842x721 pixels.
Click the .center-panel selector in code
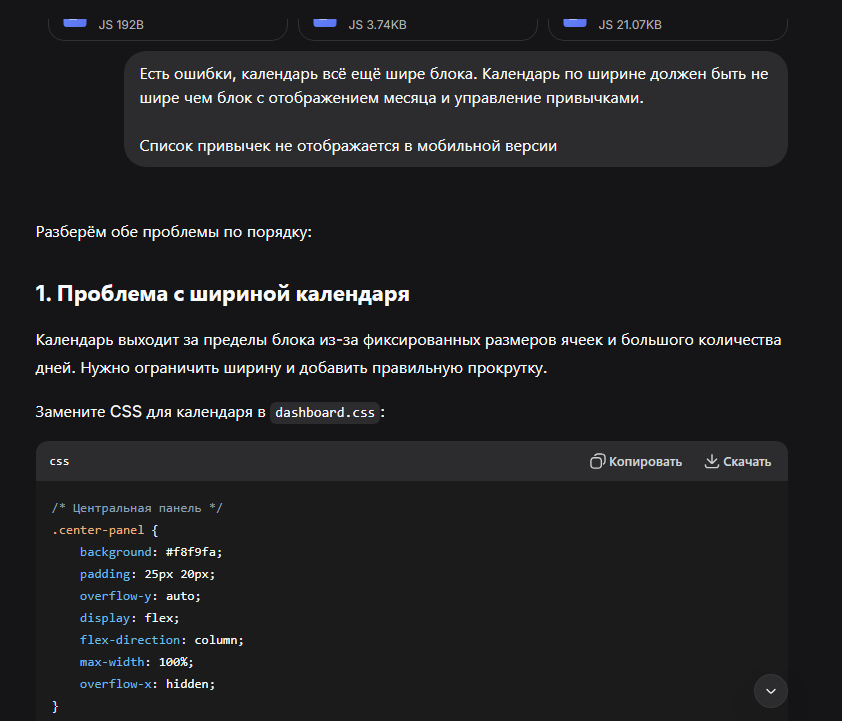[x=98, y=529]
